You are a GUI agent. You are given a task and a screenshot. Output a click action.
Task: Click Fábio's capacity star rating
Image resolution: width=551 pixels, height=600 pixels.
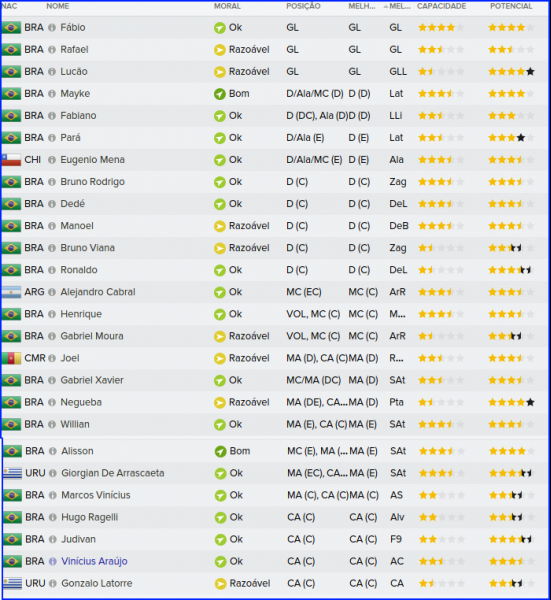(x=441, y=28)
